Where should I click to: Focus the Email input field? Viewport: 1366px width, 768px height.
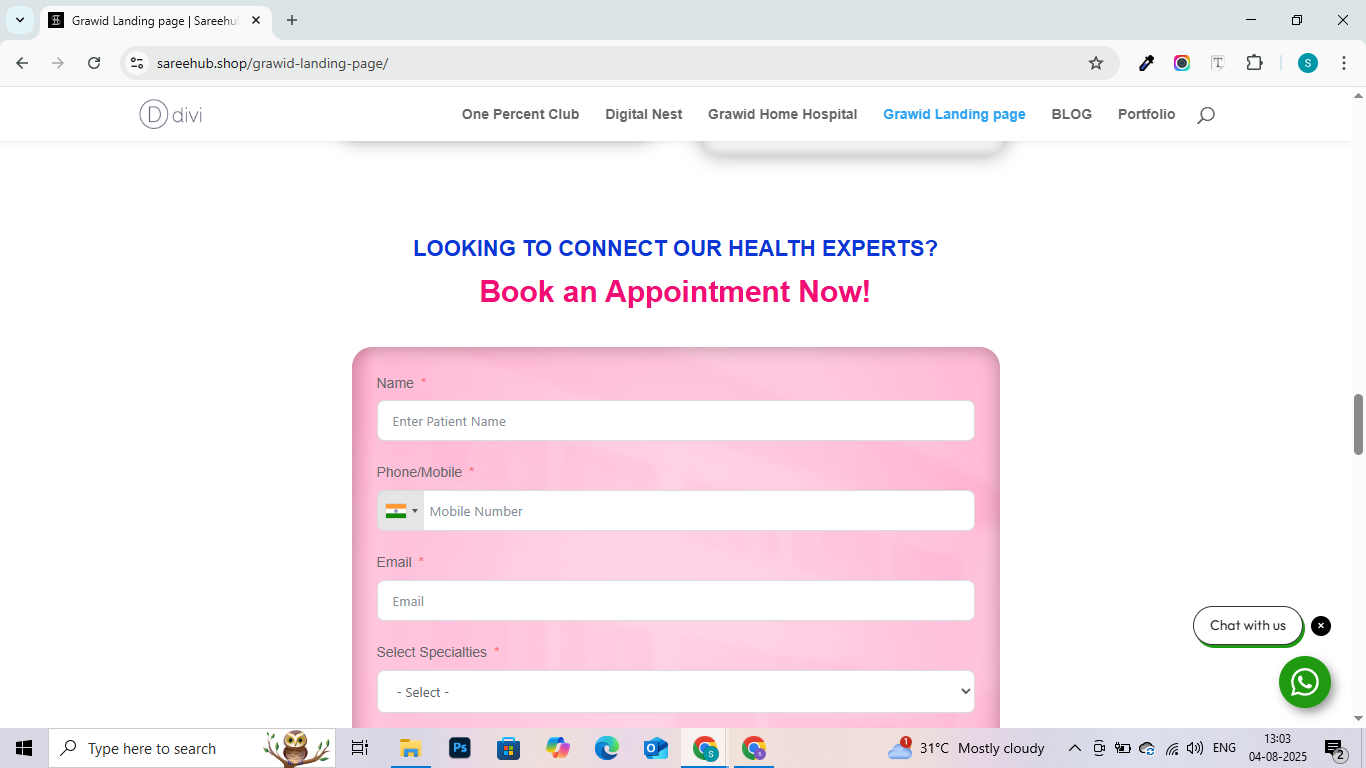[x=675, y=601]
